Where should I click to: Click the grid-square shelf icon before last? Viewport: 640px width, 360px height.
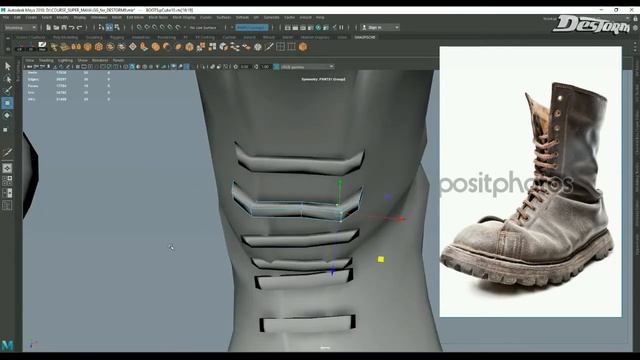pyautogui.click(x=291, y=47)
